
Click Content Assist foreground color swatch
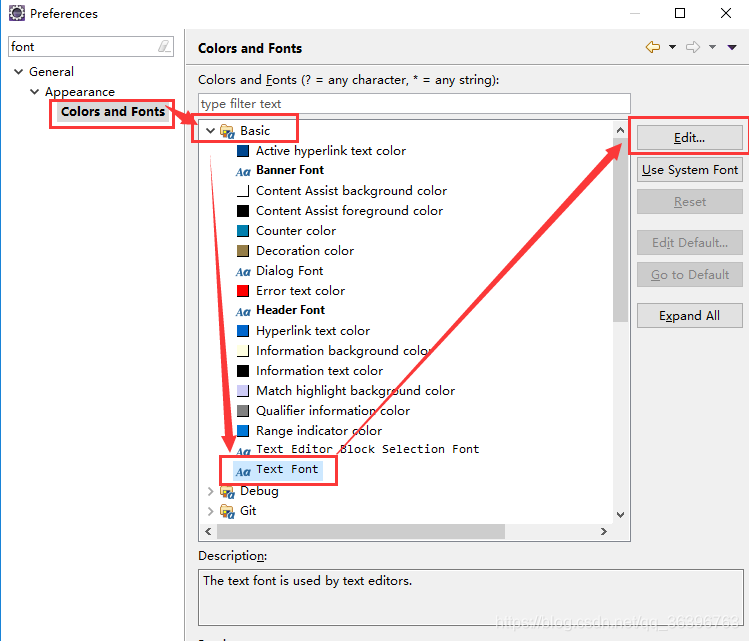point(243,211)
